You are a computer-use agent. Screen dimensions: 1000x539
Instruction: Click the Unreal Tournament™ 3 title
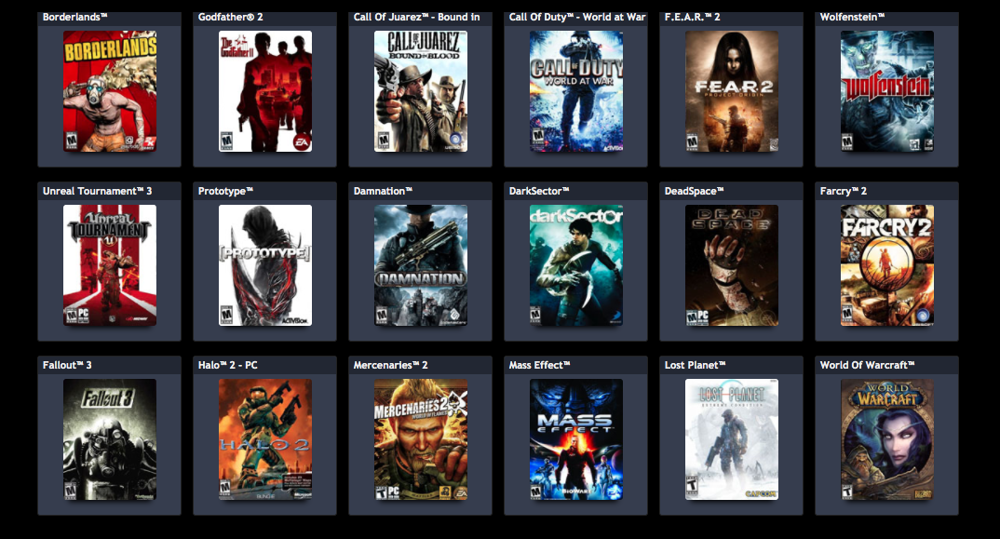pos(97,191)
